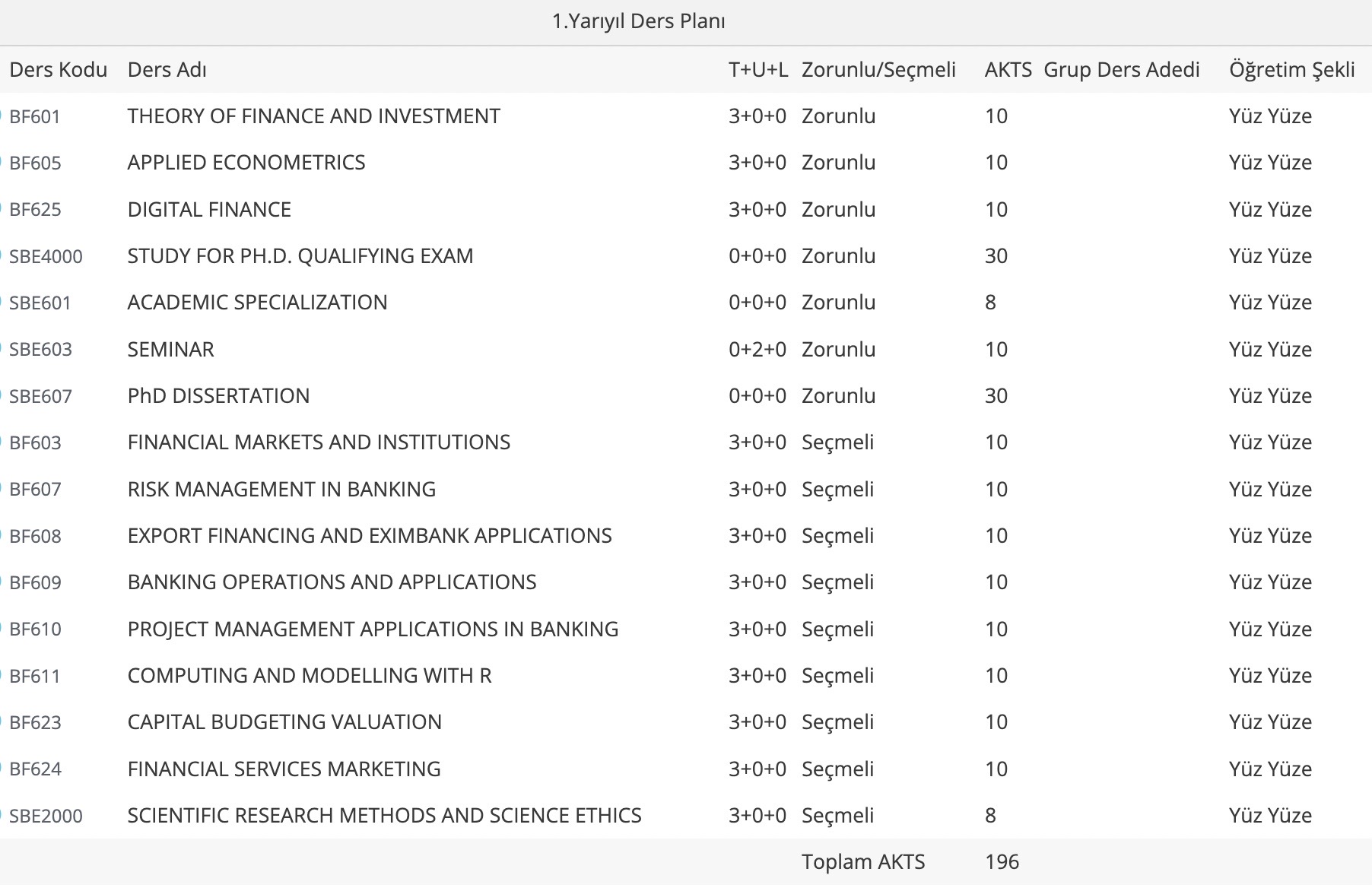This screenshot has width=1372, height=891.
Task: Click the Toplam AKTS value 196
Action: (1002, 862)
